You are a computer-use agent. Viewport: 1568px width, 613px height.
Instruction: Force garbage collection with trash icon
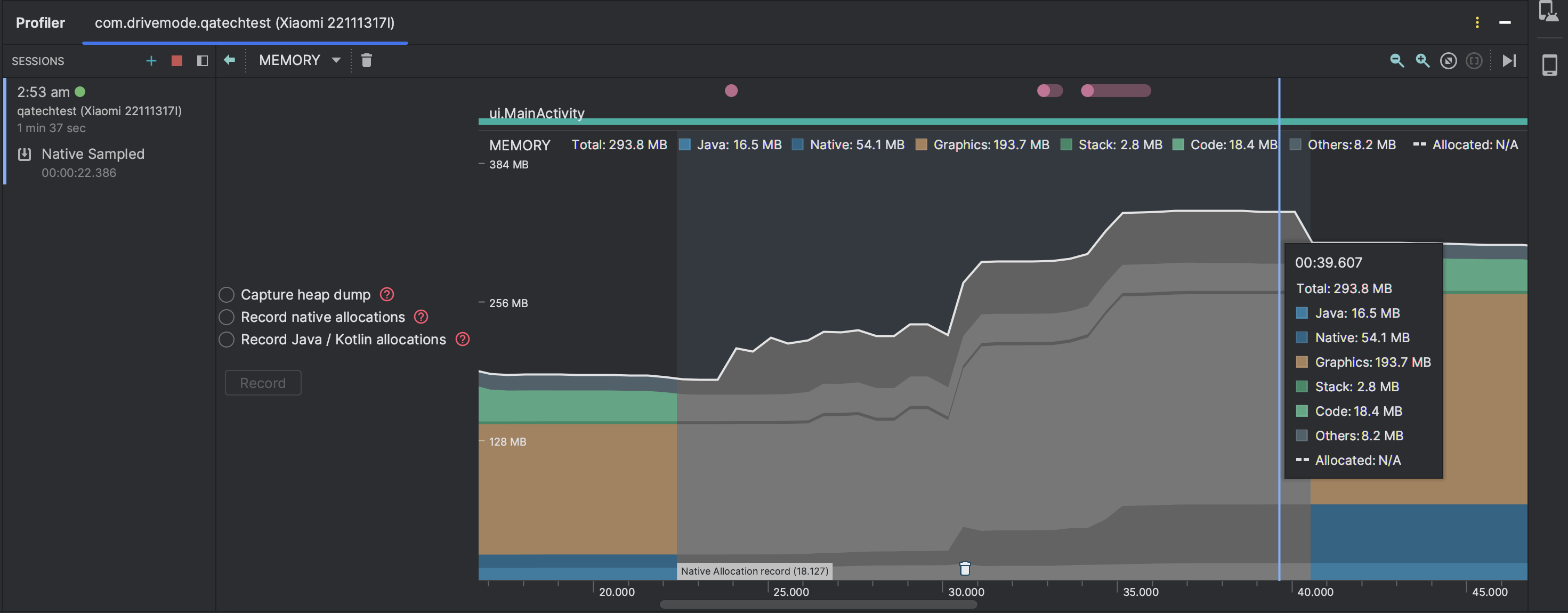pos(367,60)
